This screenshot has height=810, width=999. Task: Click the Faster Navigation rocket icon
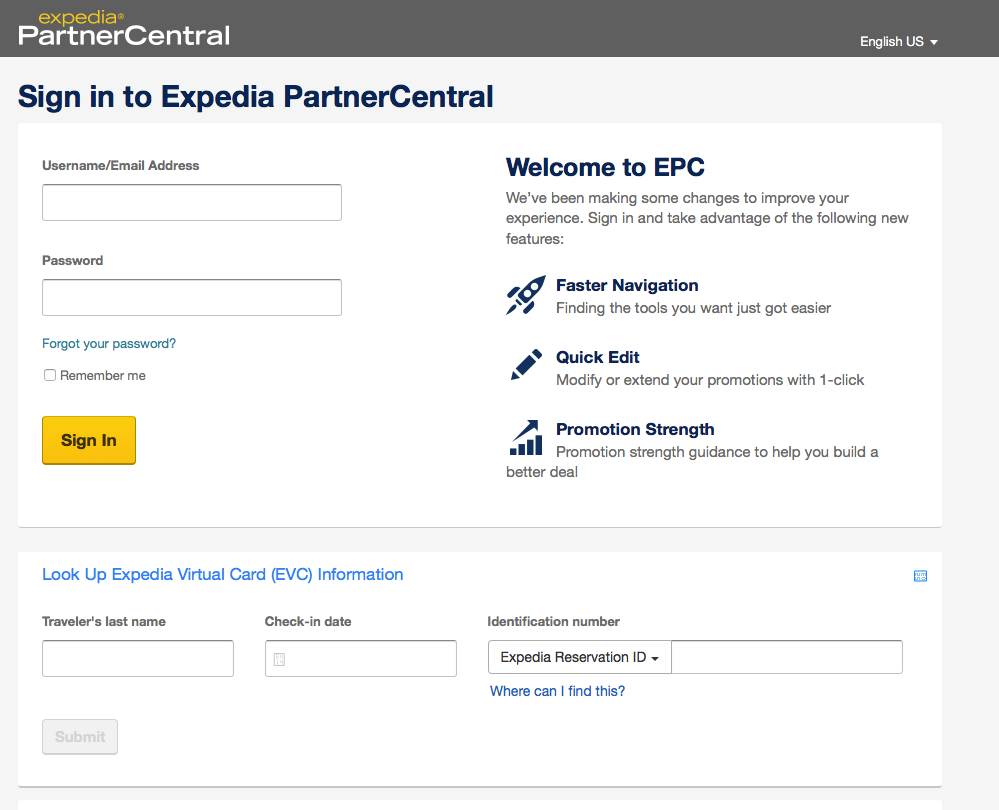[x=526, y=296]
